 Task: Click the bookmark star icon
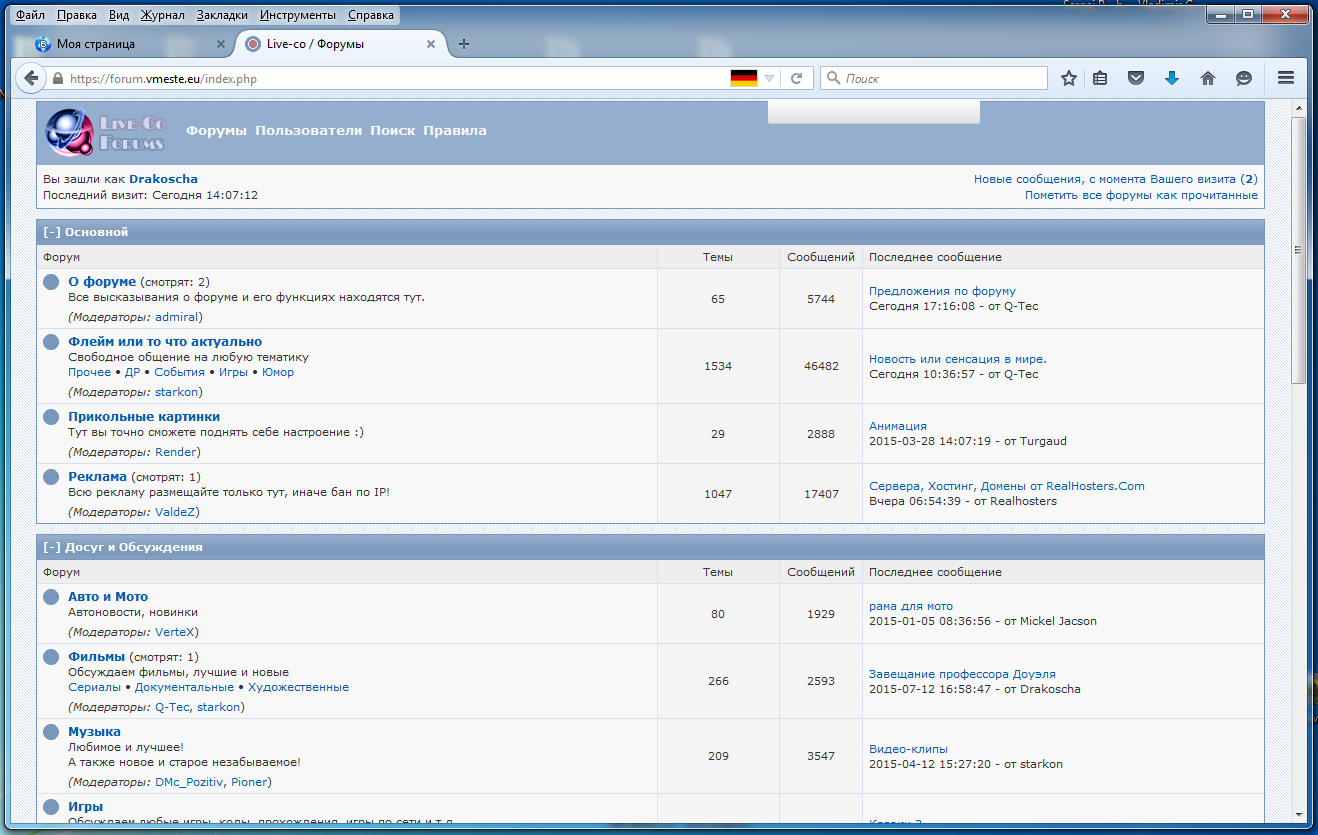[x=1069, y=78]
